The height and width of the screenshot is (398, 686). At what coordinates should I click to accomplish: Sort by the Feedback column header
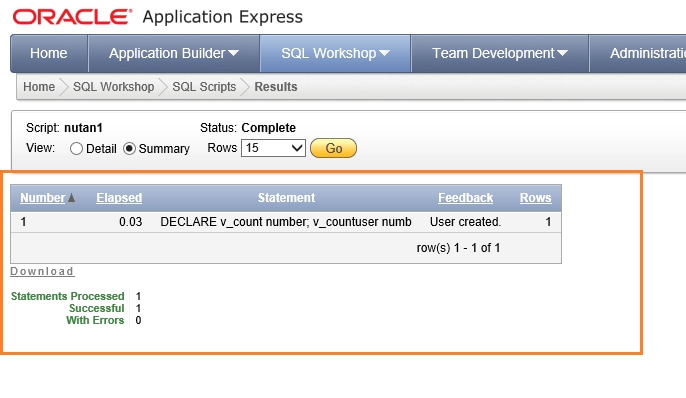[466, 198]
